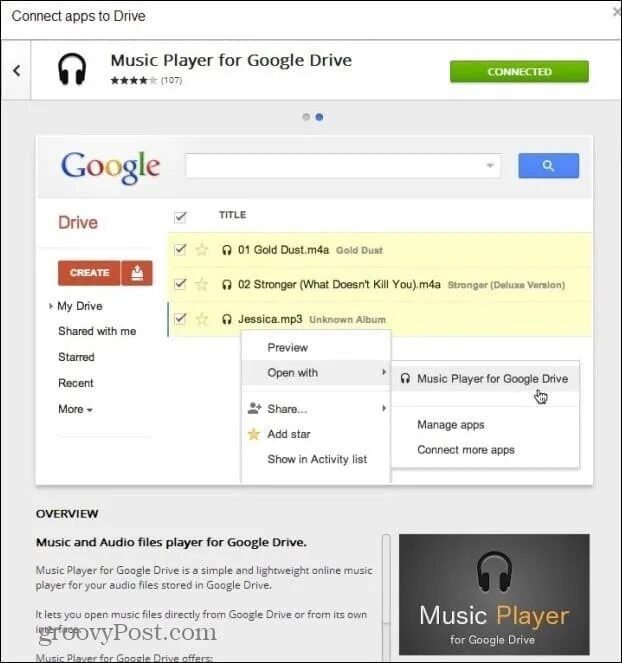Click headphones icon beside Jessica.mp3
Screen dimensions: 622x663
(x=227, y=319)
